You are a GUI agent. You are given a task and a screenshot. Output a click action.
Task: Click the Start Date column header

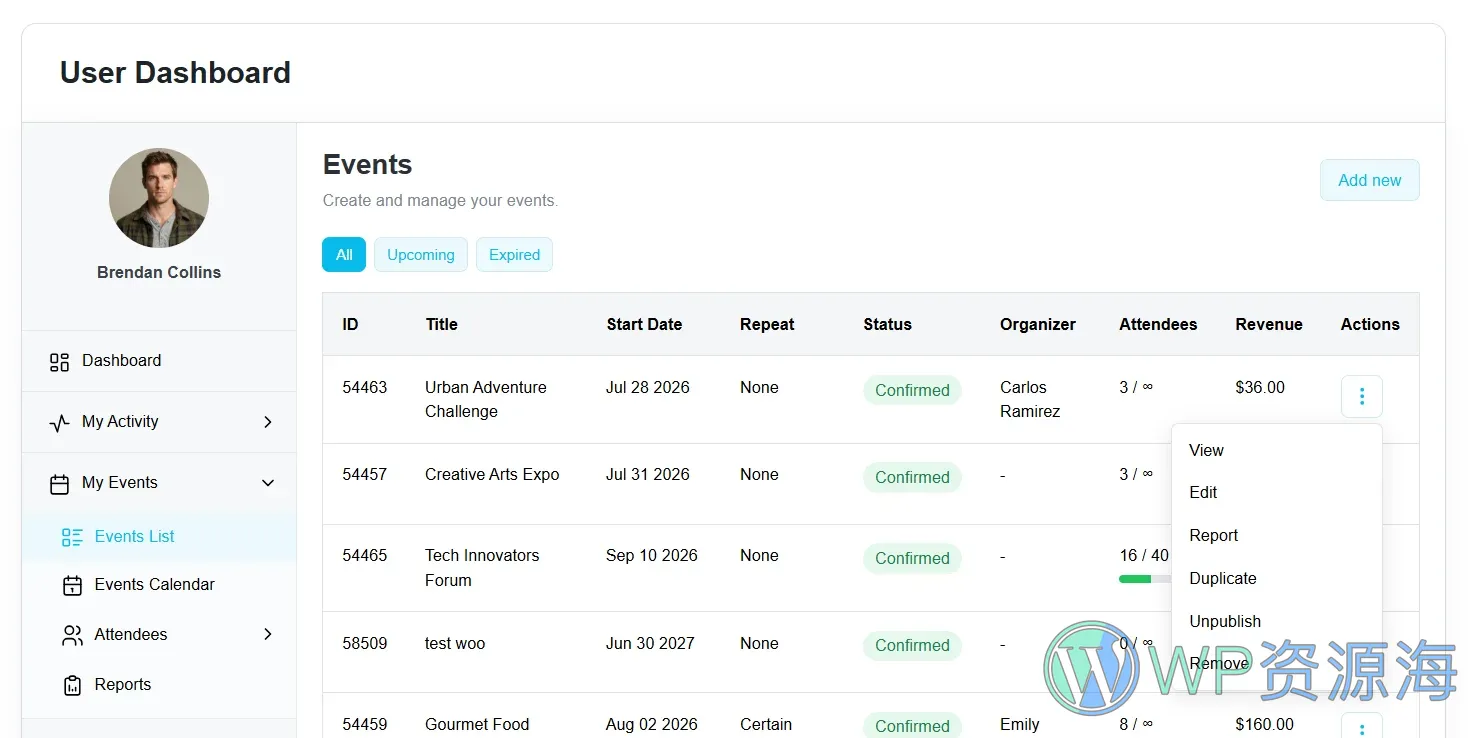pyautogui.click(x=644, y=324)
